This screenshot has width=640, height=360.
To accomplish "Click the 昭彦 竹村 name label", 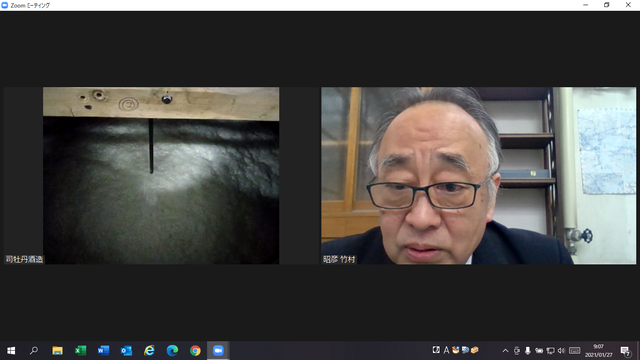I will [x=339, y=259].
